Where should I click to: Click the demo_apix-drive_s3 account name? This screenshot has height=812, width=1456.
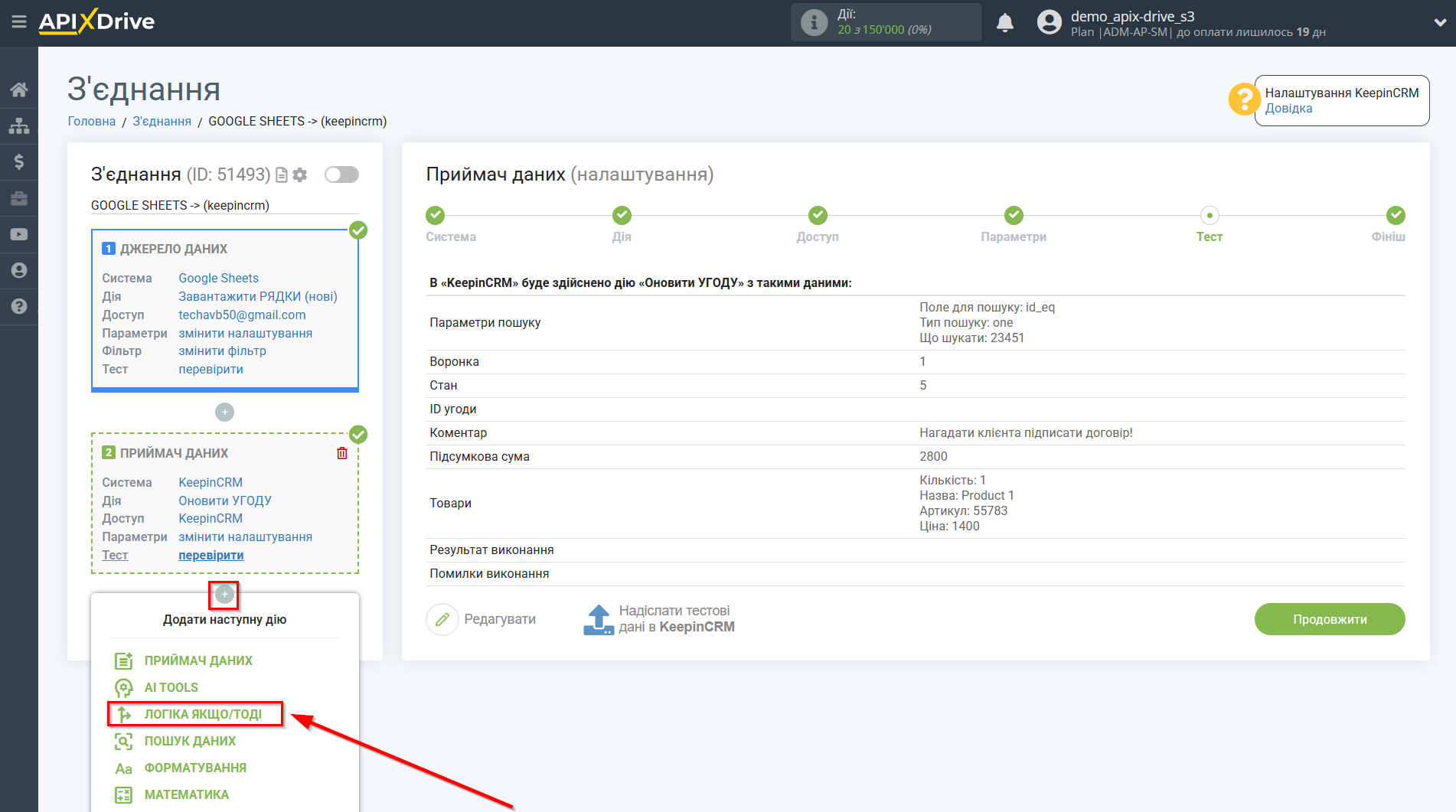tap(1132, 16)
